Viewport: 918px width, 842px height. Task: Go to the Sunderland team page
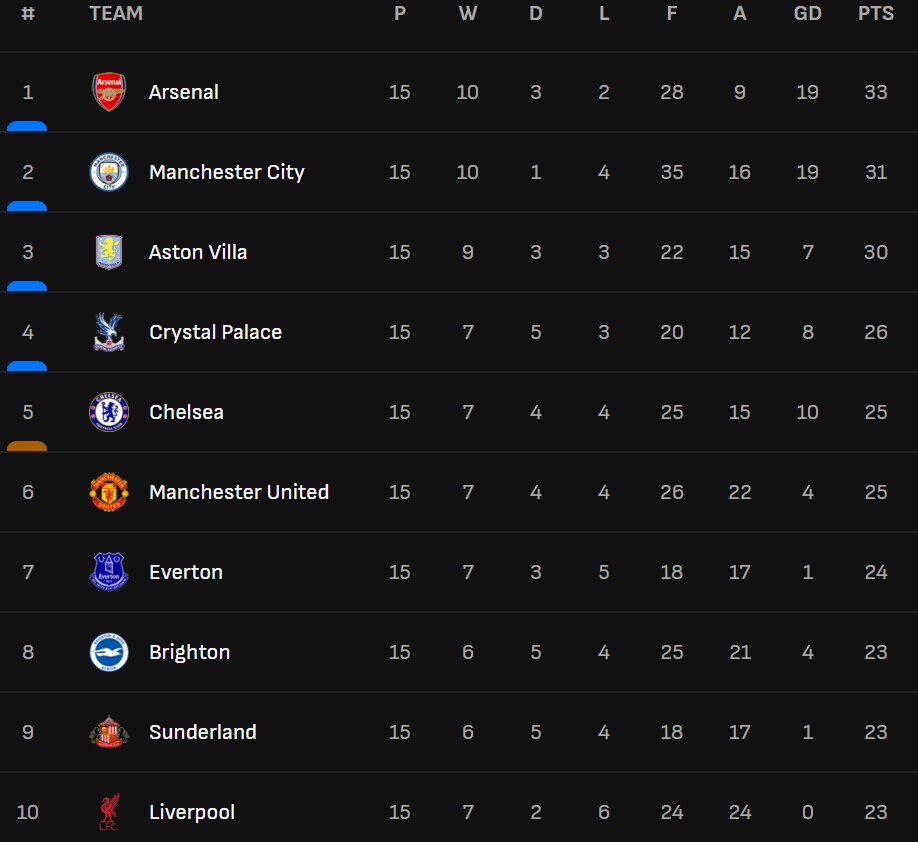(x=202, y=732)
